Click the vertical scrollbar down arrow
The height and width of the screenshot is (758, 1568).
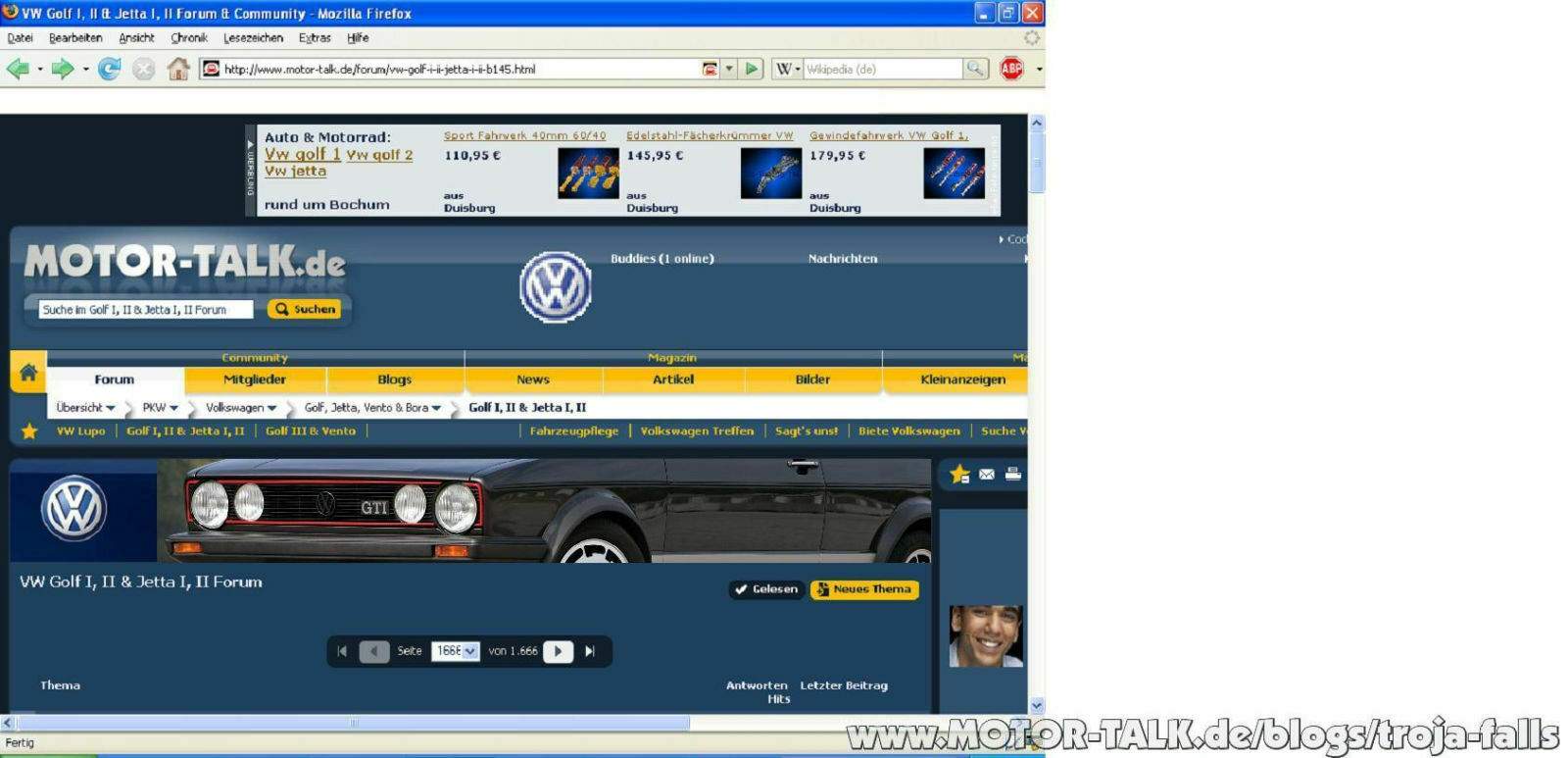[1037, 705]
